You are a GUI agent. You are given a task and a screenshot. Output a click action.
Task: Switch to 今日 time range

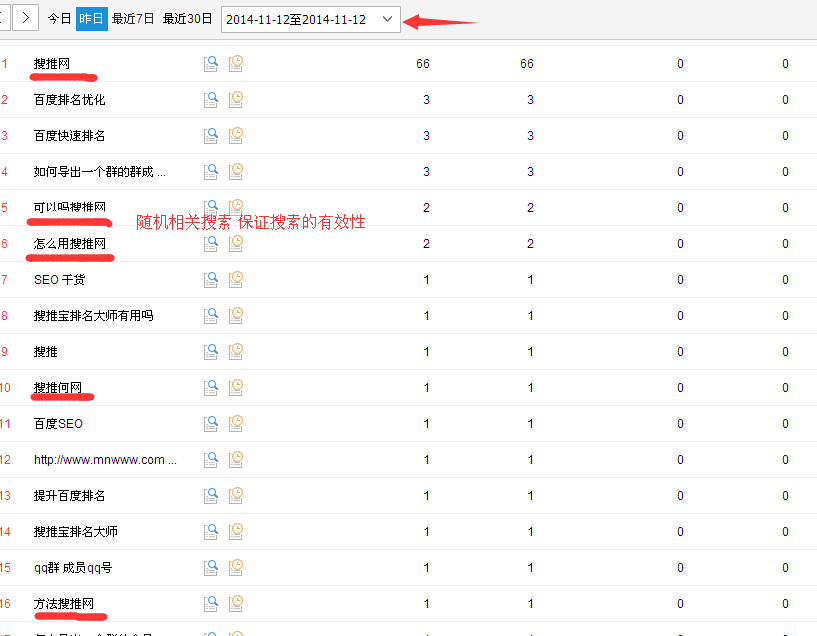click(x=60, y=19)
